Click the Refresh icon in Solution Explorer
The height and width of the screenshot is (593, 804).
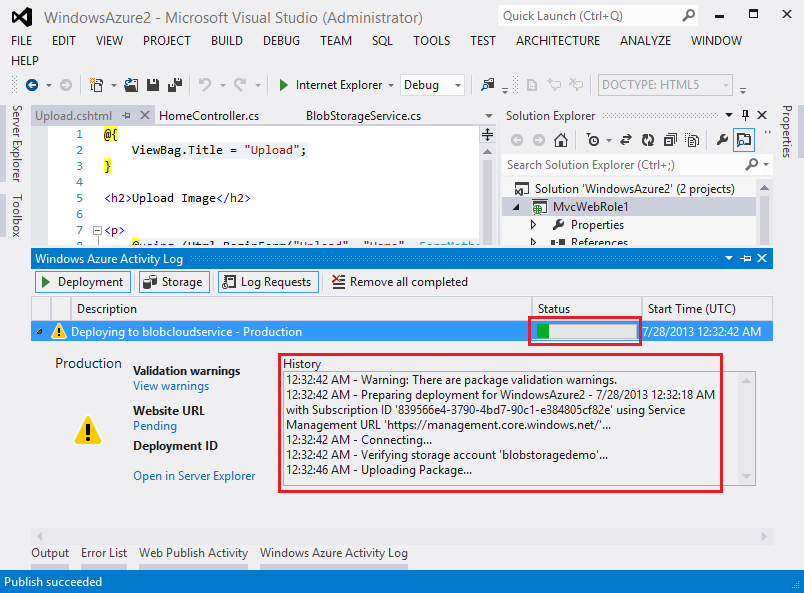(648, 140)
